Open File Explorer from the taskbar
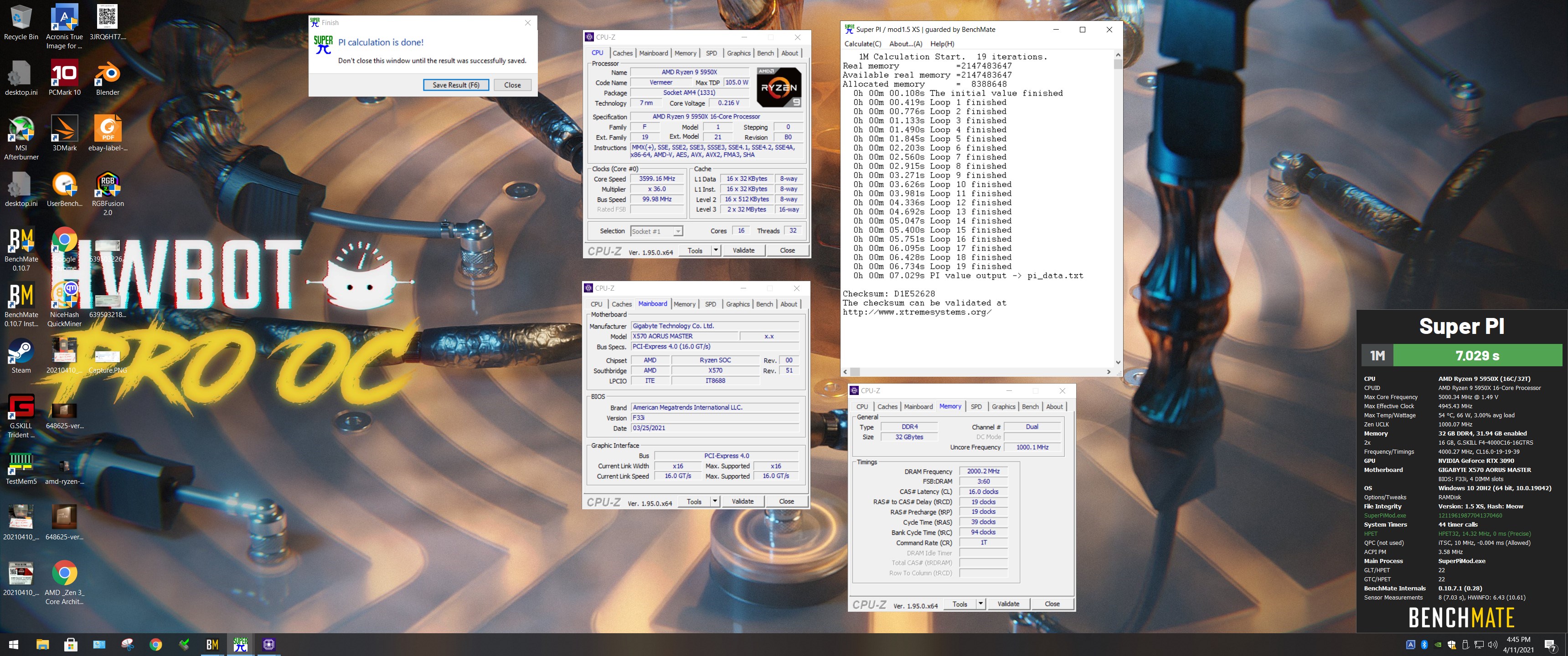This screenshot has width=1568, height=656. (42, 645)
